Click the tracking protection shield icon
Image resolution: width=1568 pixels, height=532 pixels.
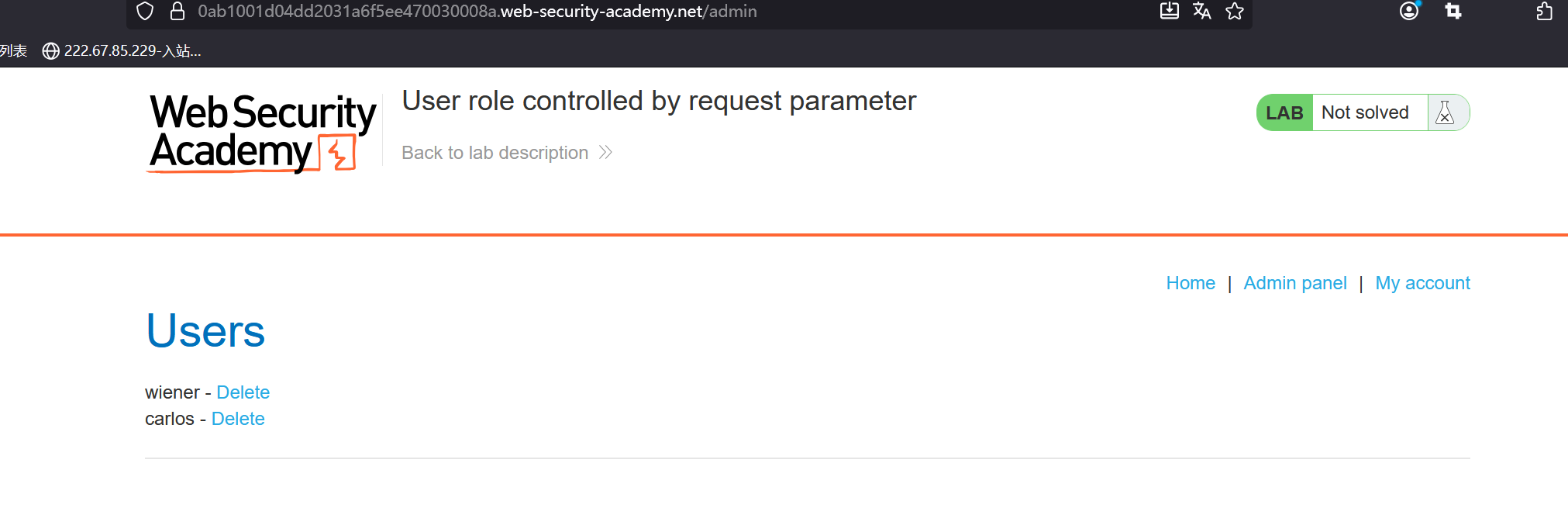(x=145, y=11)
